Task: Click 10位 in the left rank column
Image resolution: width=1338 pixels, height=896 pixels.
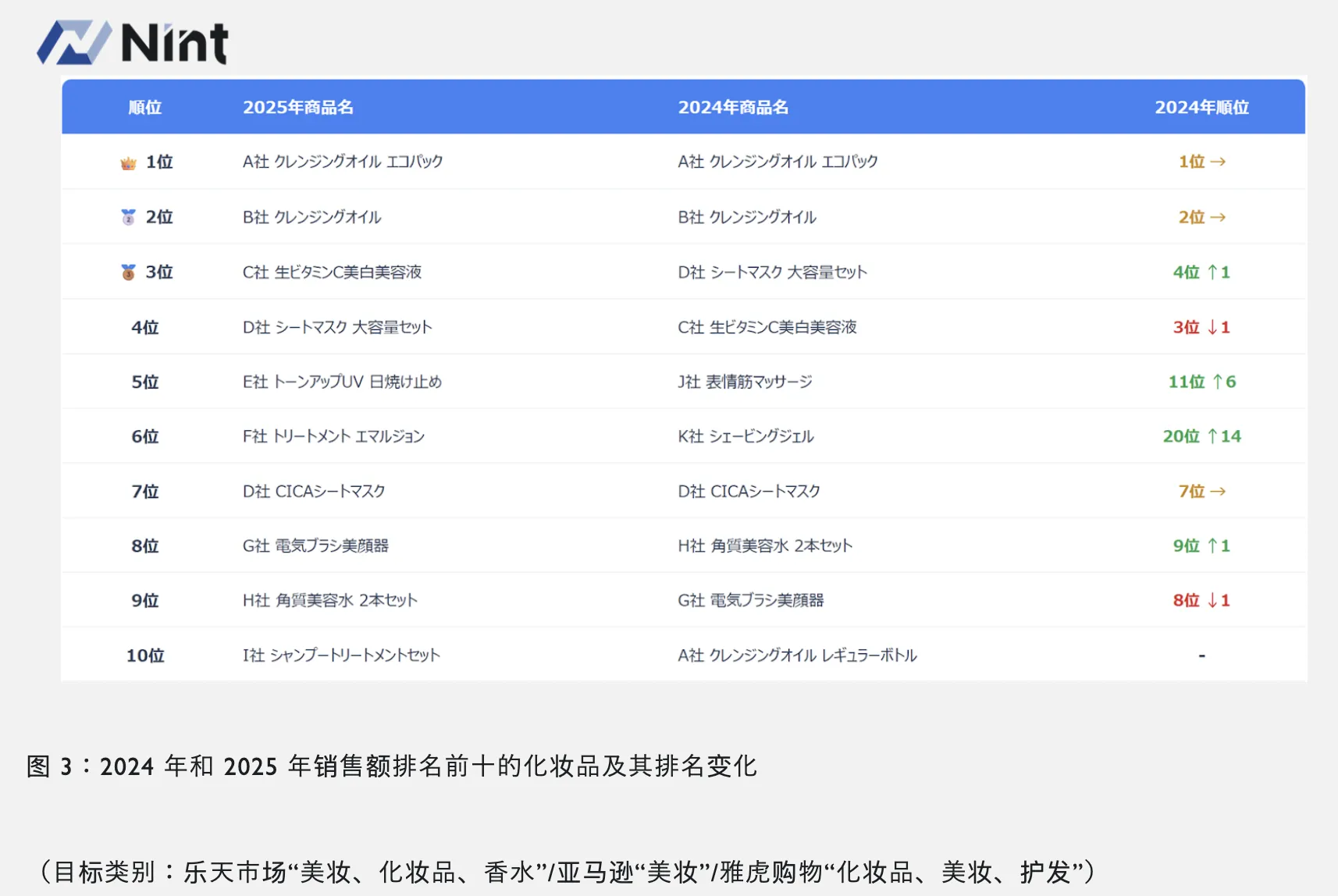Action: tap(145, 655)
